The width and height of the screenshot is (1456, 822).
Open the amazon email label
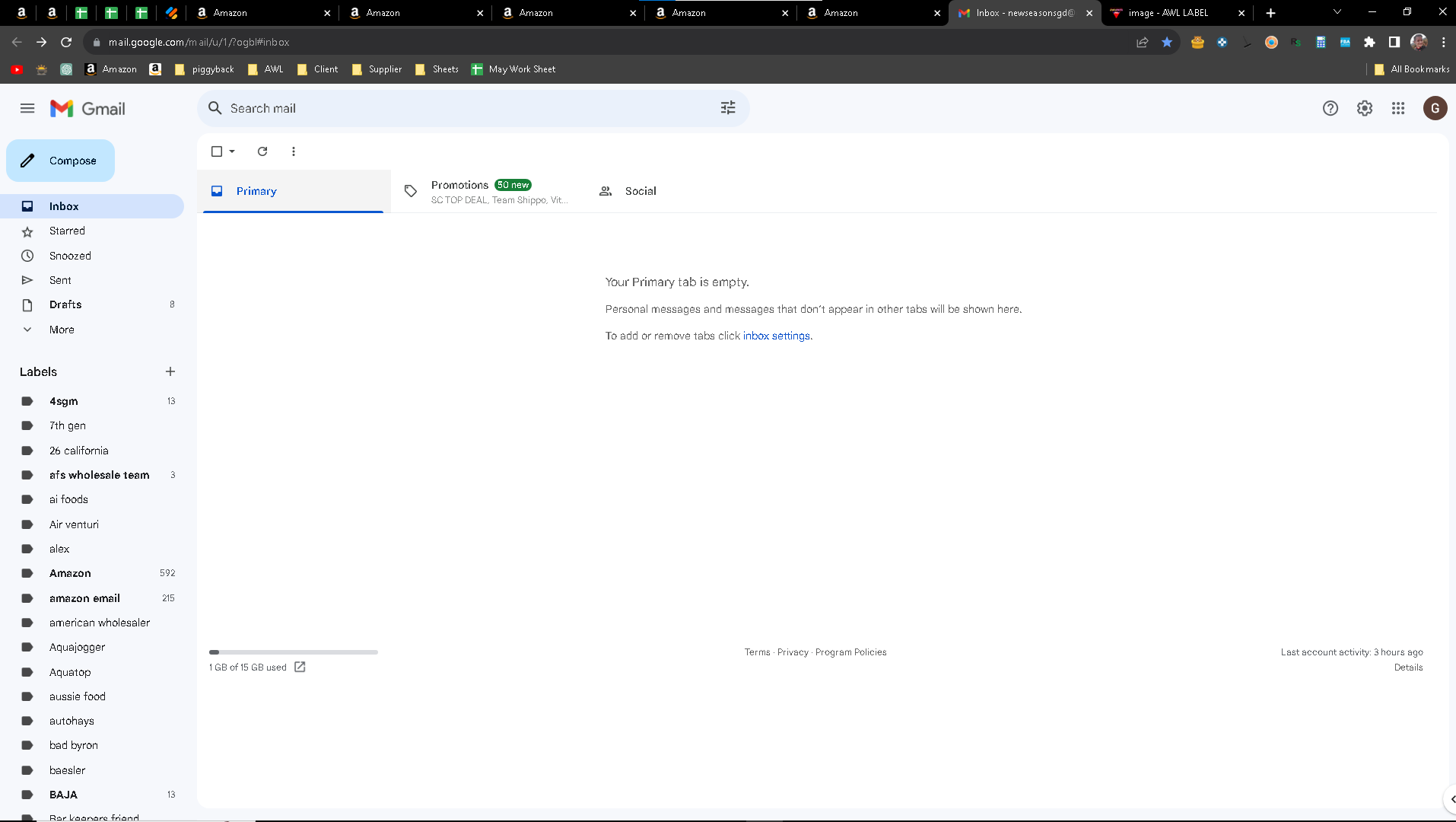tap(92, 598)
